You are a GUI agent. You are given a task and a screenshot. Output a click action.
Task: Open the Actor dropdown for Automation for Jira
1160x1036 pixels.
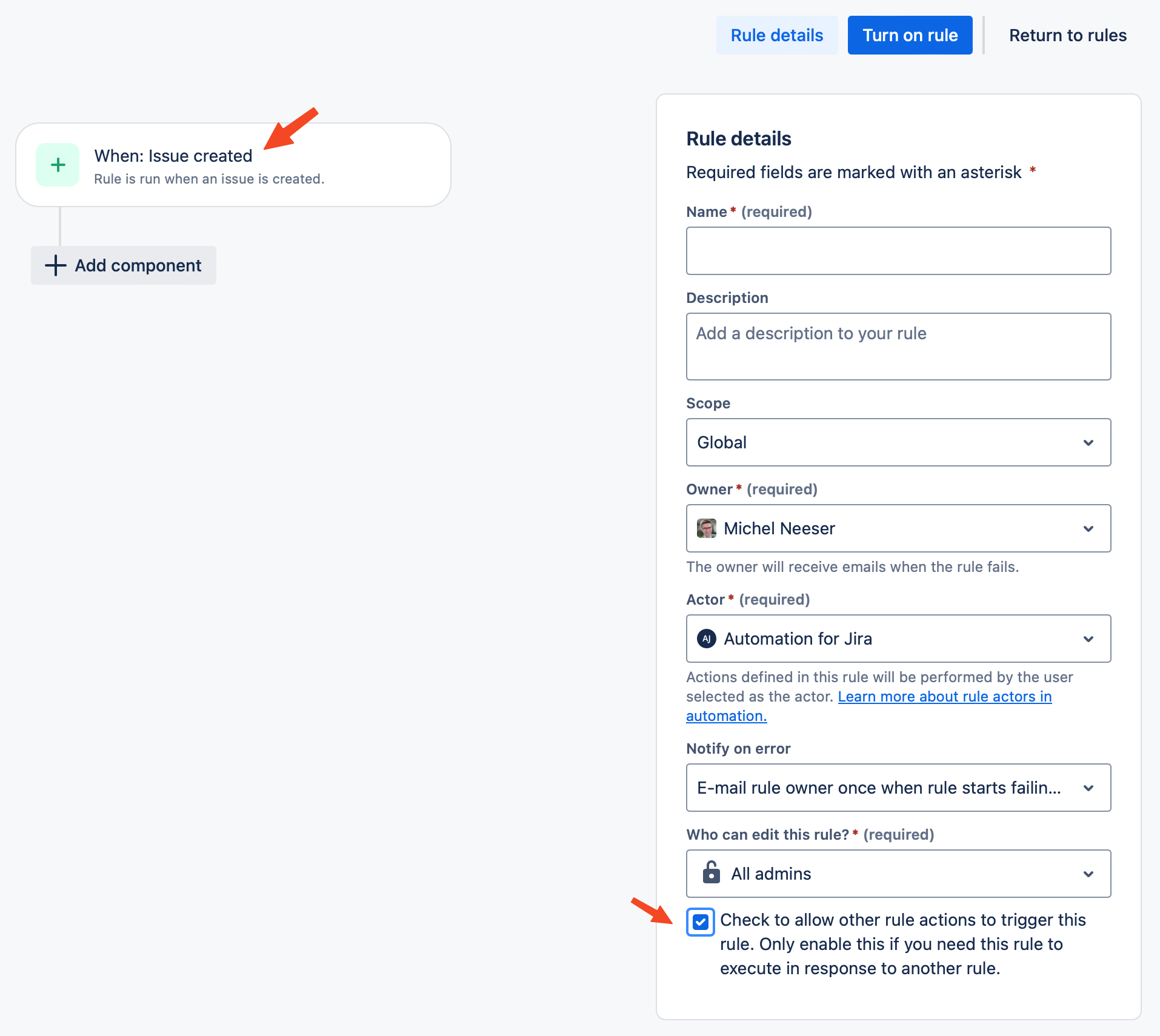[1088, 639]
